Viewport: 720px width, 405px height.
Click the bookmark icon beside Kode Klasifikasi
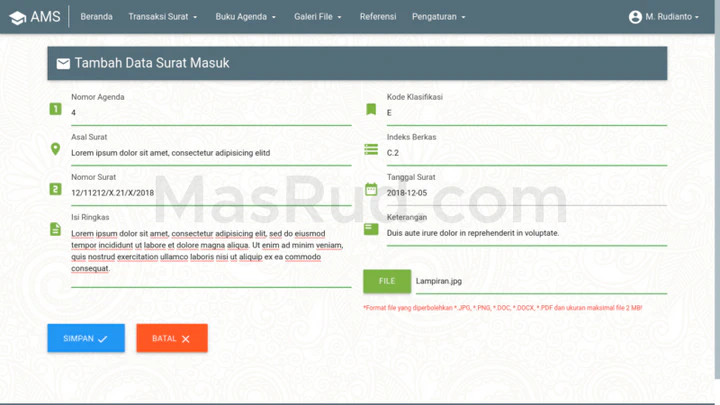coord(371,109)
